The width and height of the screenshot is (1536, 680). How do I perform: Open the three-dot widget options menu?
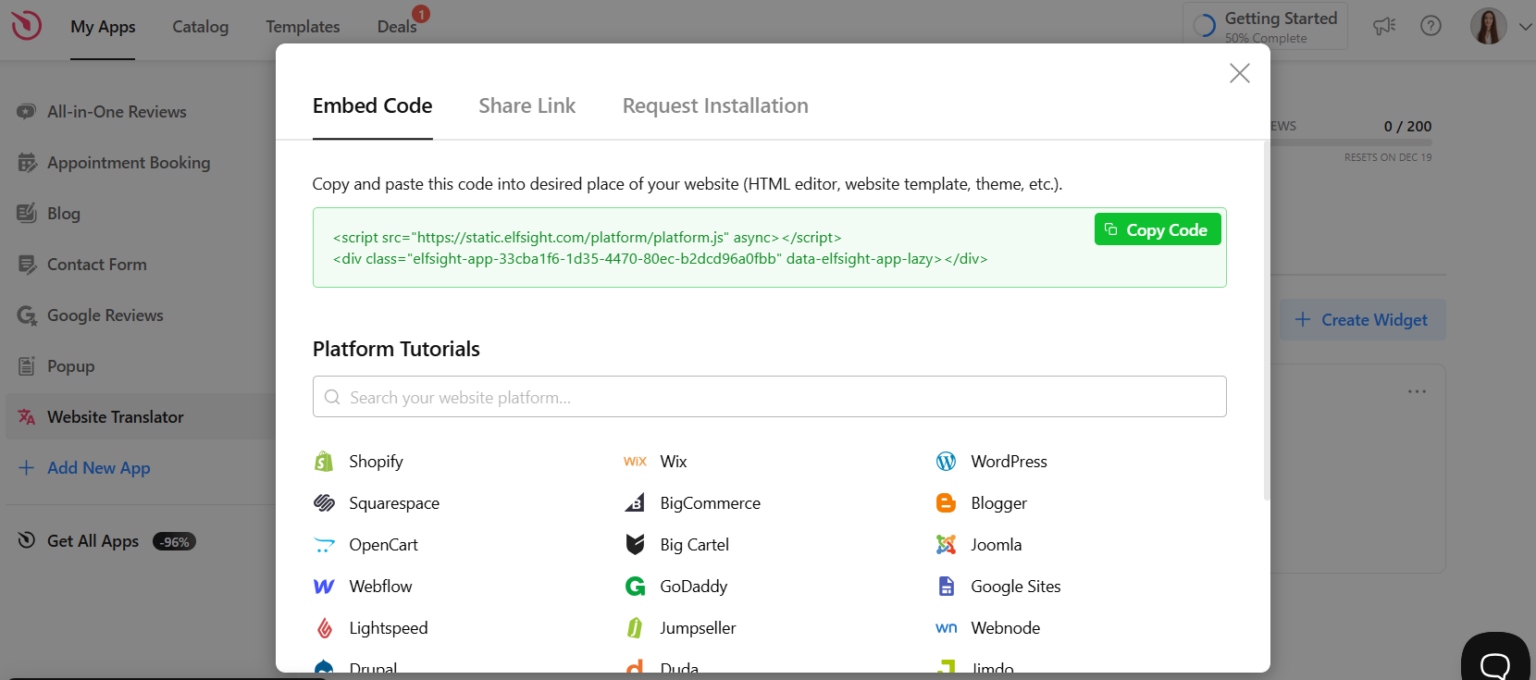1416,391
